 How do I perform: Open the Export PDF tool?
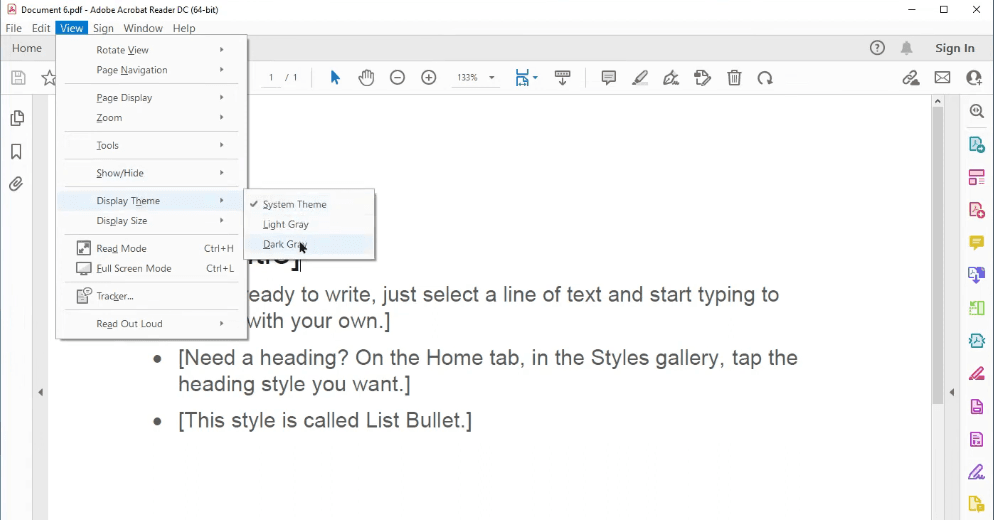click(x=977, y=144)
